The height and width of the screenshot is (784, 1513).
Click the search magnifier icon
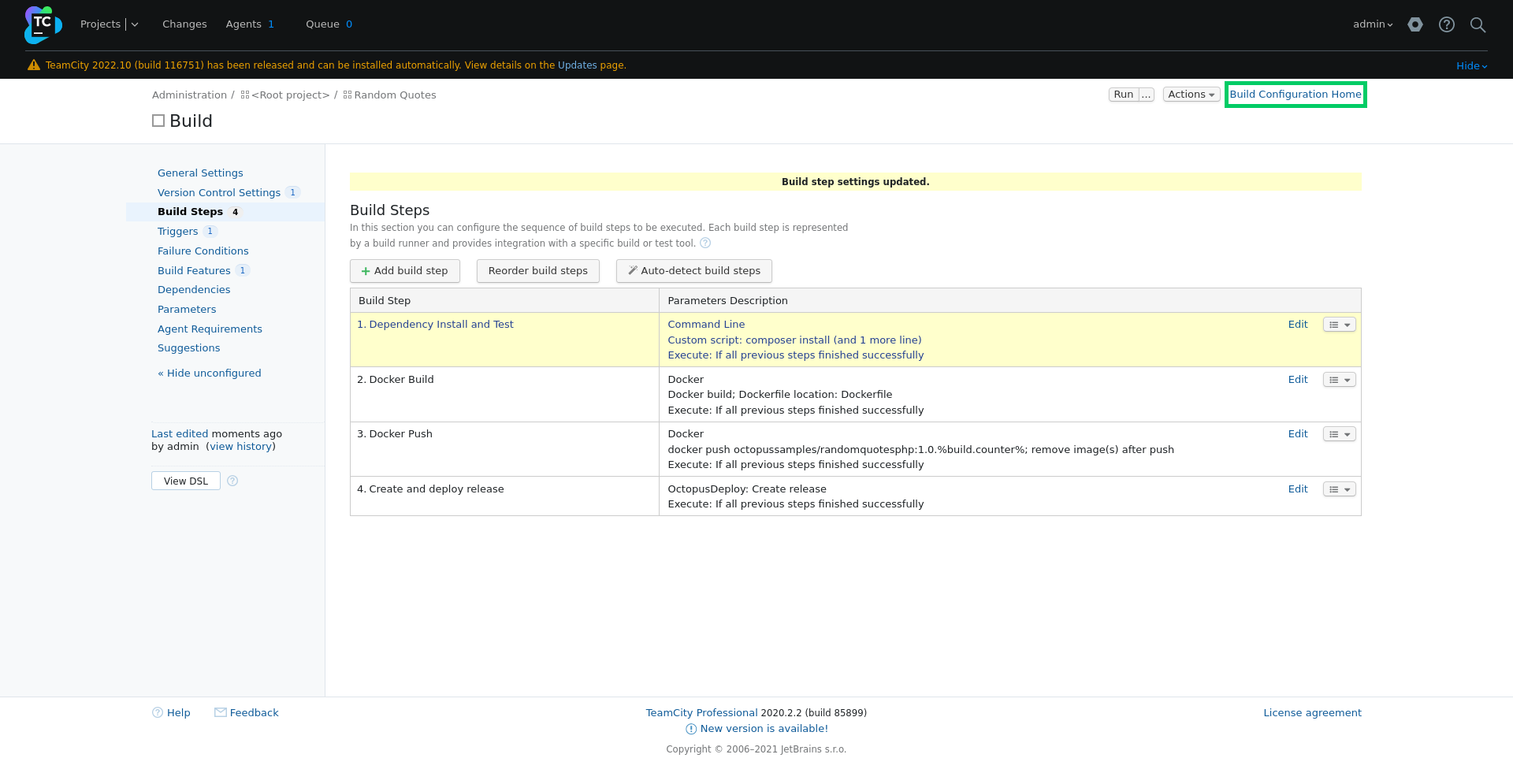click(x=1478, y=24)
